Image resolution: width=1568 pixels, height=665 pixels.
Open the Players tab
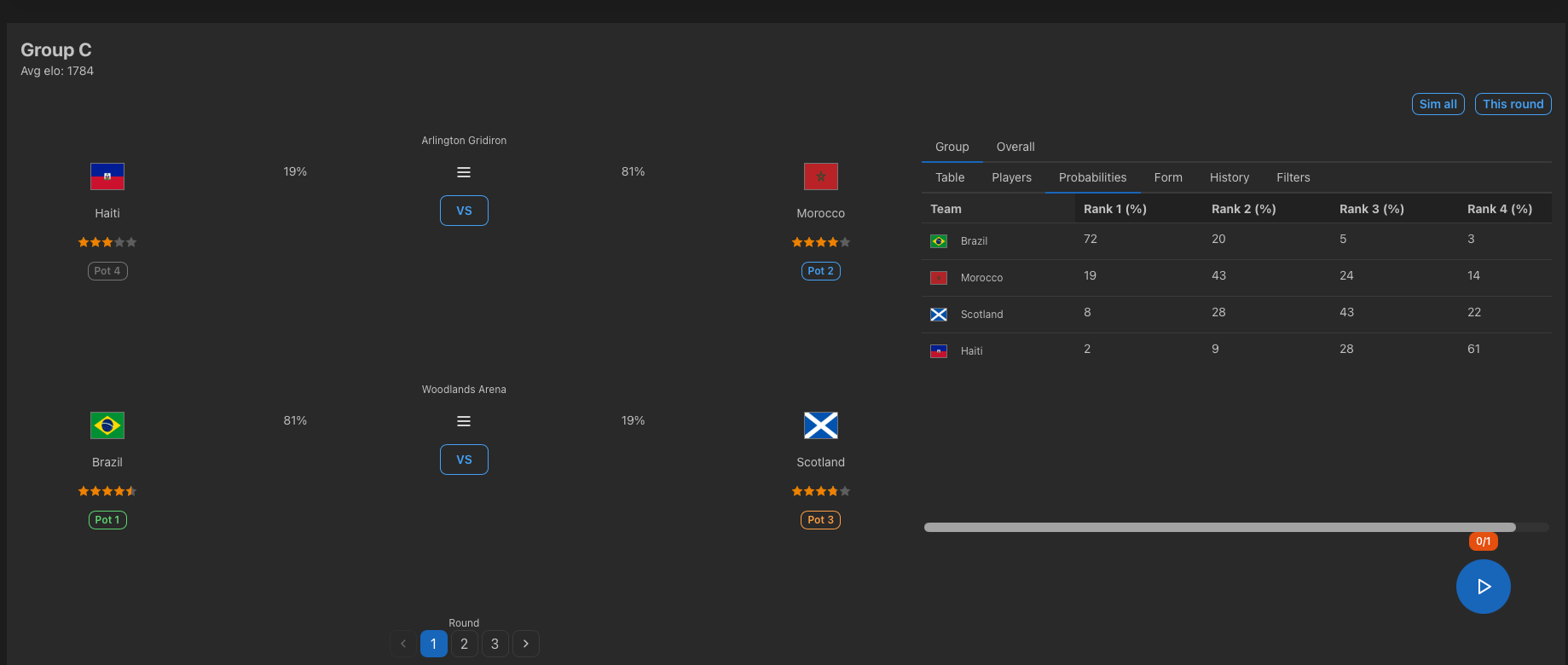(1011, 177)
